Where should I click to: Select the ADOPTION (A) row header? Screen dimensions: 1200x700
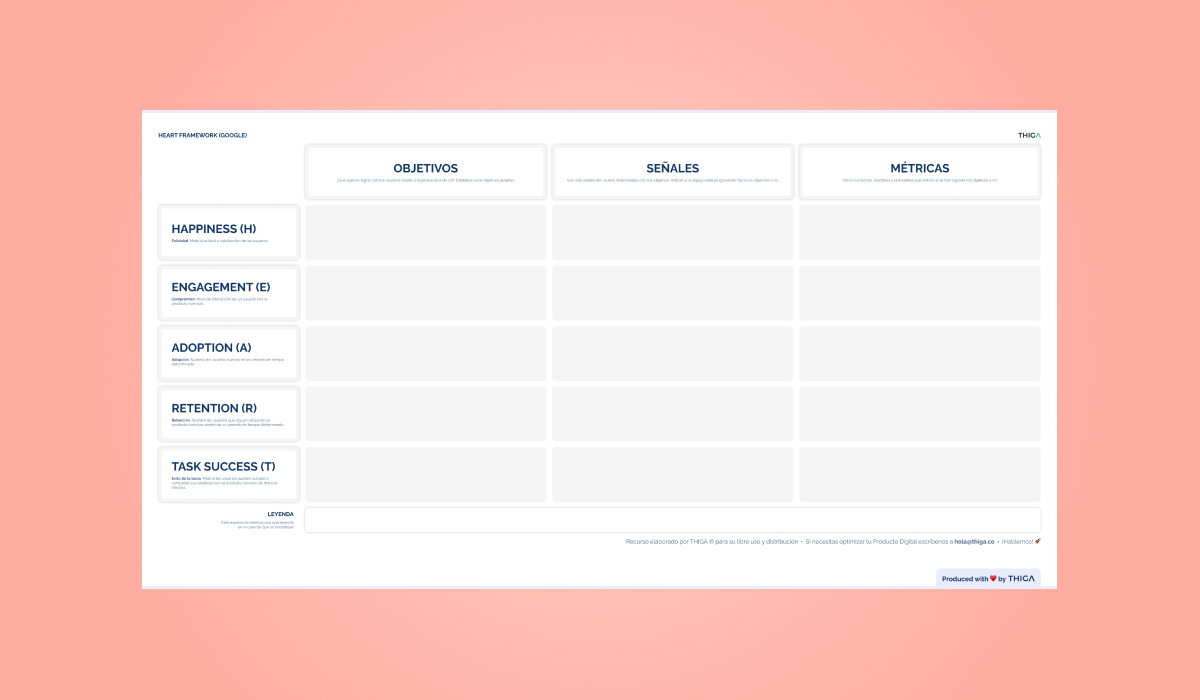click(x=229, y=354)
